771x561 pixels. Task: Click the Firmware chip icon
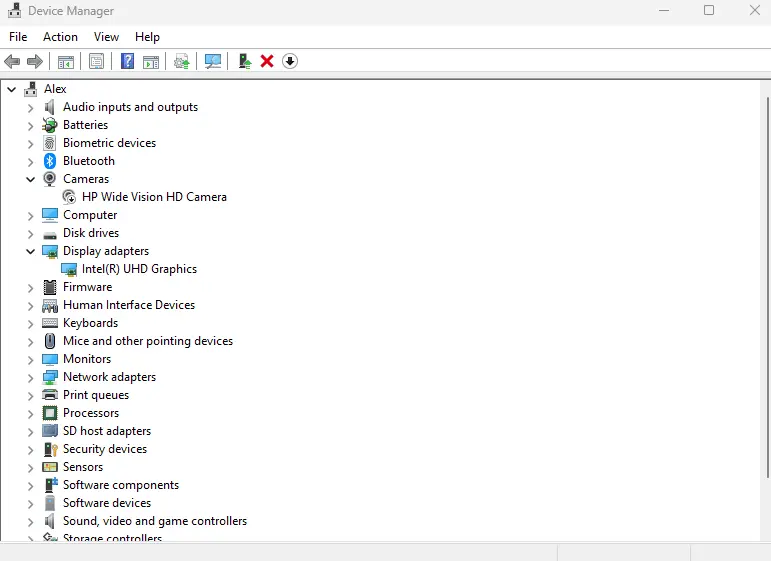(50, 287)
